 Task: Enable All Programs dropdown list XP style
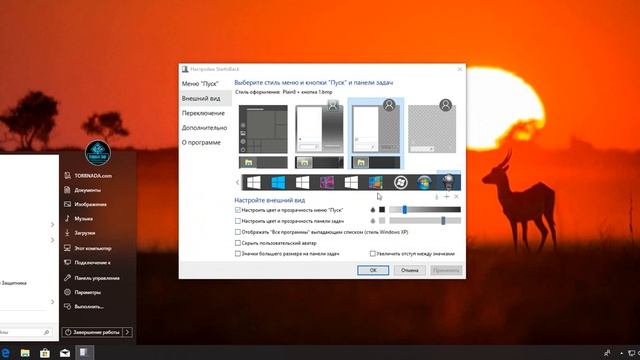[238, 232]
